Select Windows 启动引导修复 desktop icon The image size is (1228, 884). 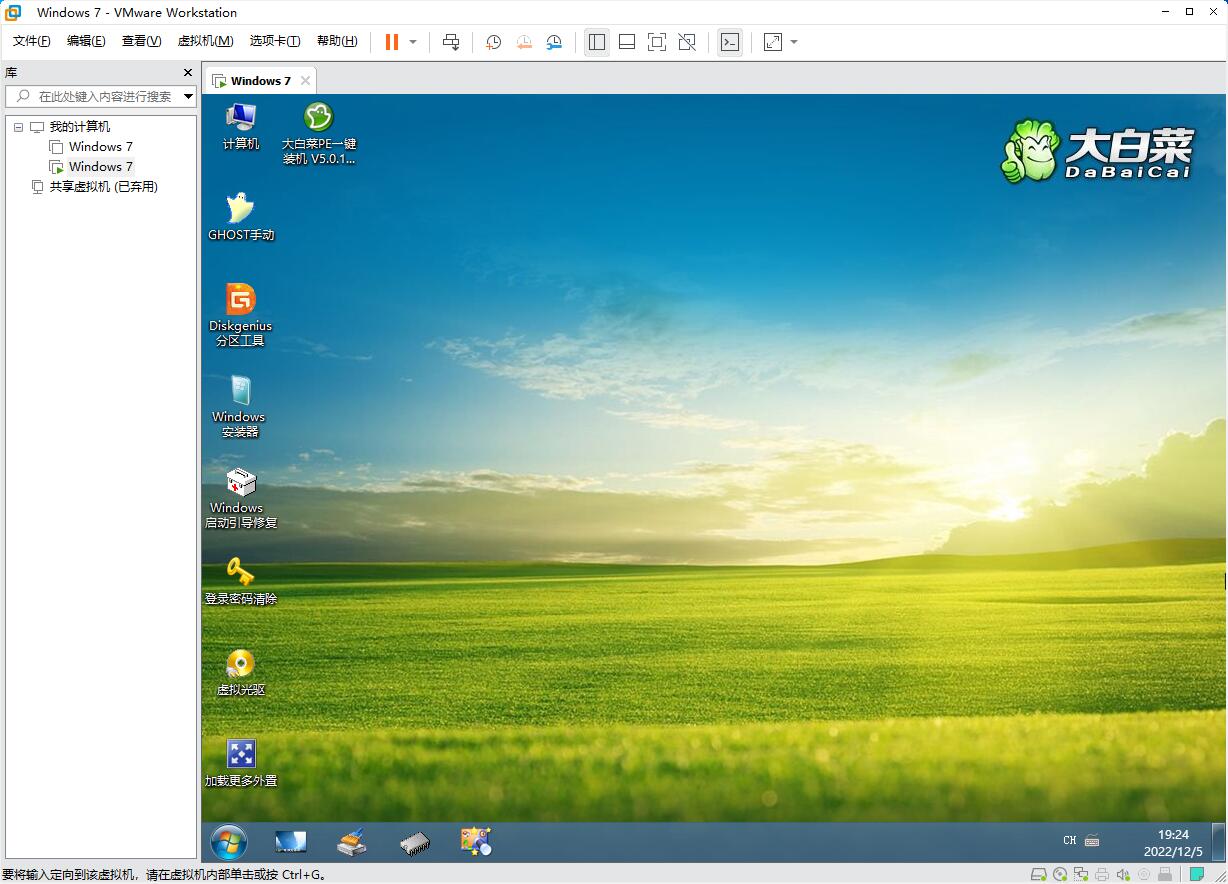[x=241, y=498]
